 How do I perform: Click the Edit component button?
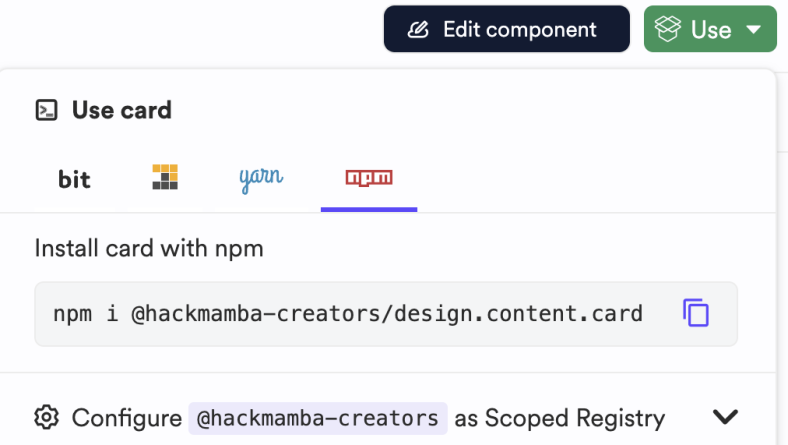(x=506, y=30)
